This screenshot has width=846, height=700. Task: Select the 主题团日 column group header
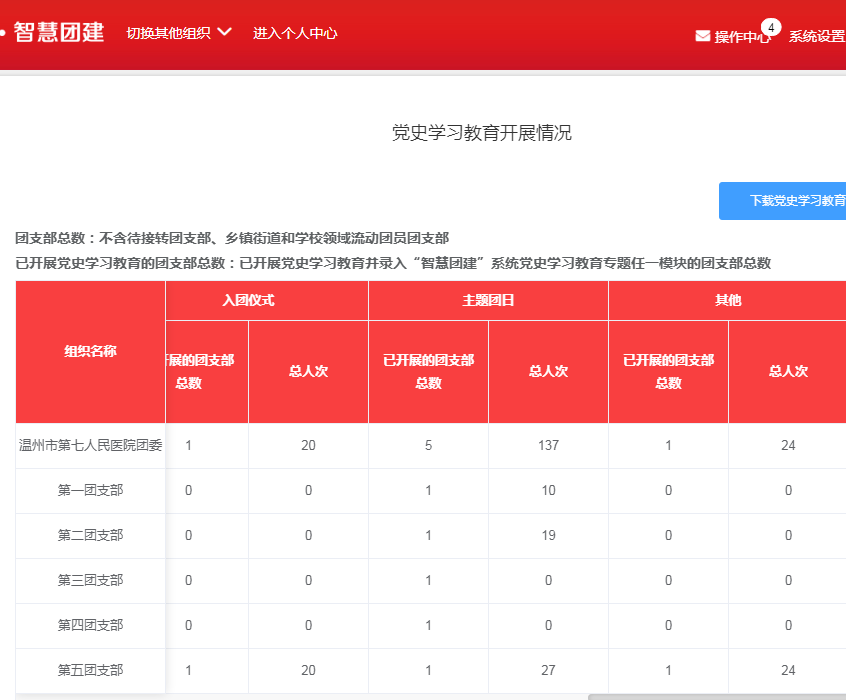click(x=488, y=300)
